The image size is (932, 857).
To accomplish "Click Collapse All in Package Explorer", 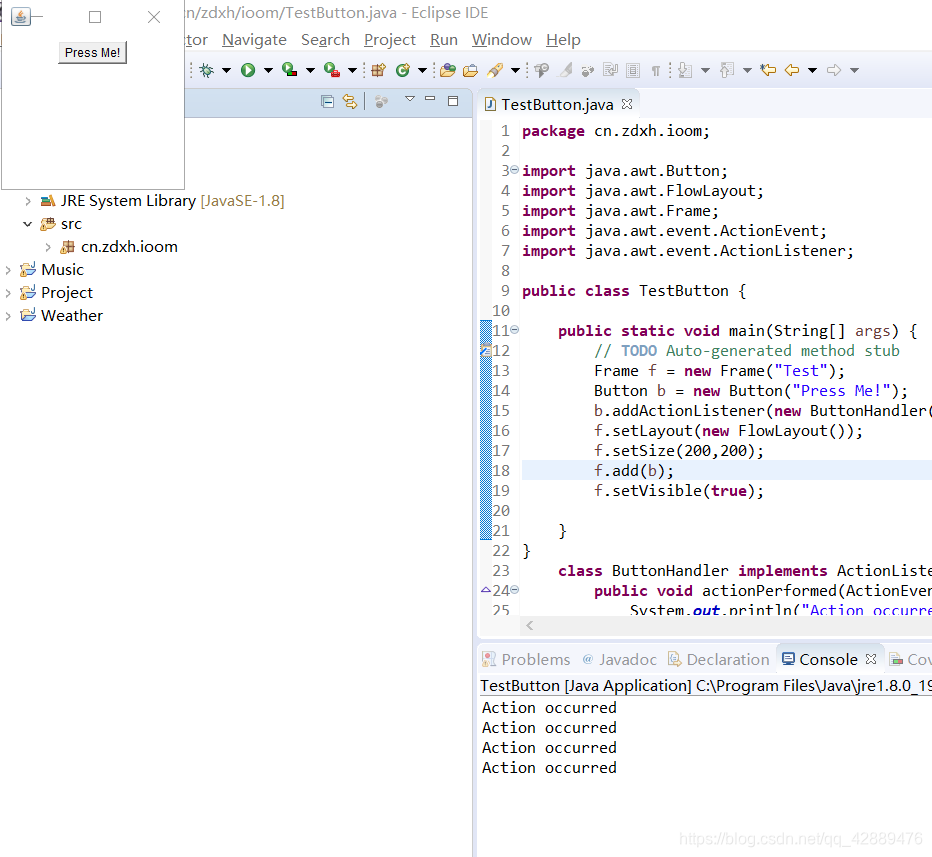I will coord(327,102).
